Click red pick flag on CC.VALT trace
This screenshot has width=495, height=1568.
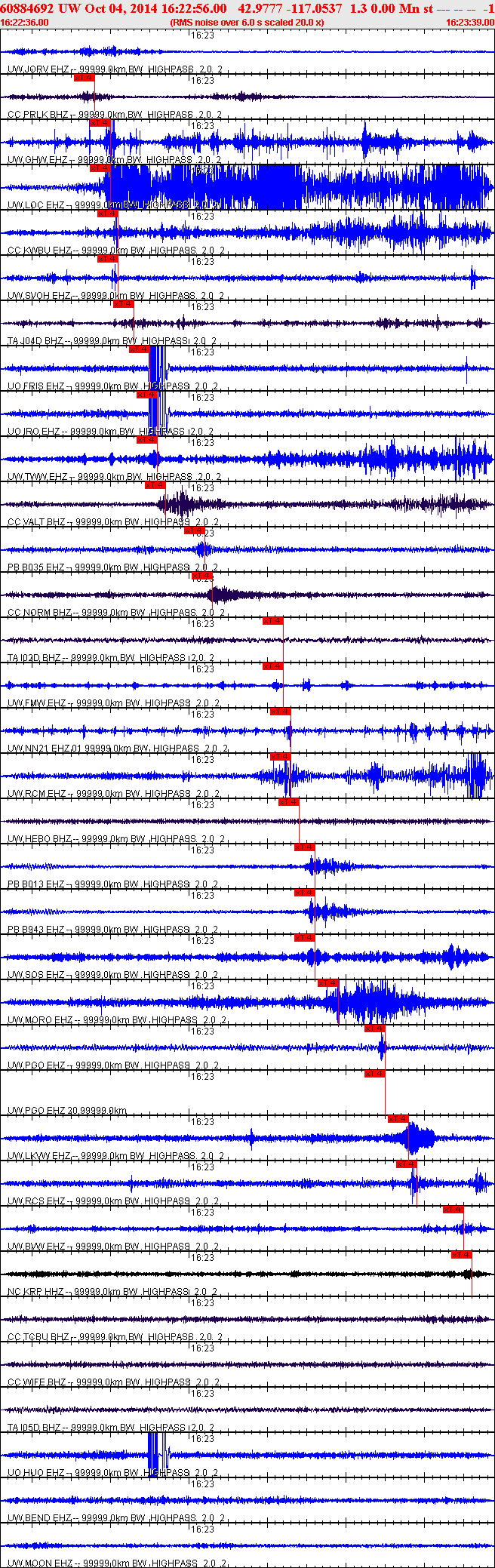click(155, 485)
